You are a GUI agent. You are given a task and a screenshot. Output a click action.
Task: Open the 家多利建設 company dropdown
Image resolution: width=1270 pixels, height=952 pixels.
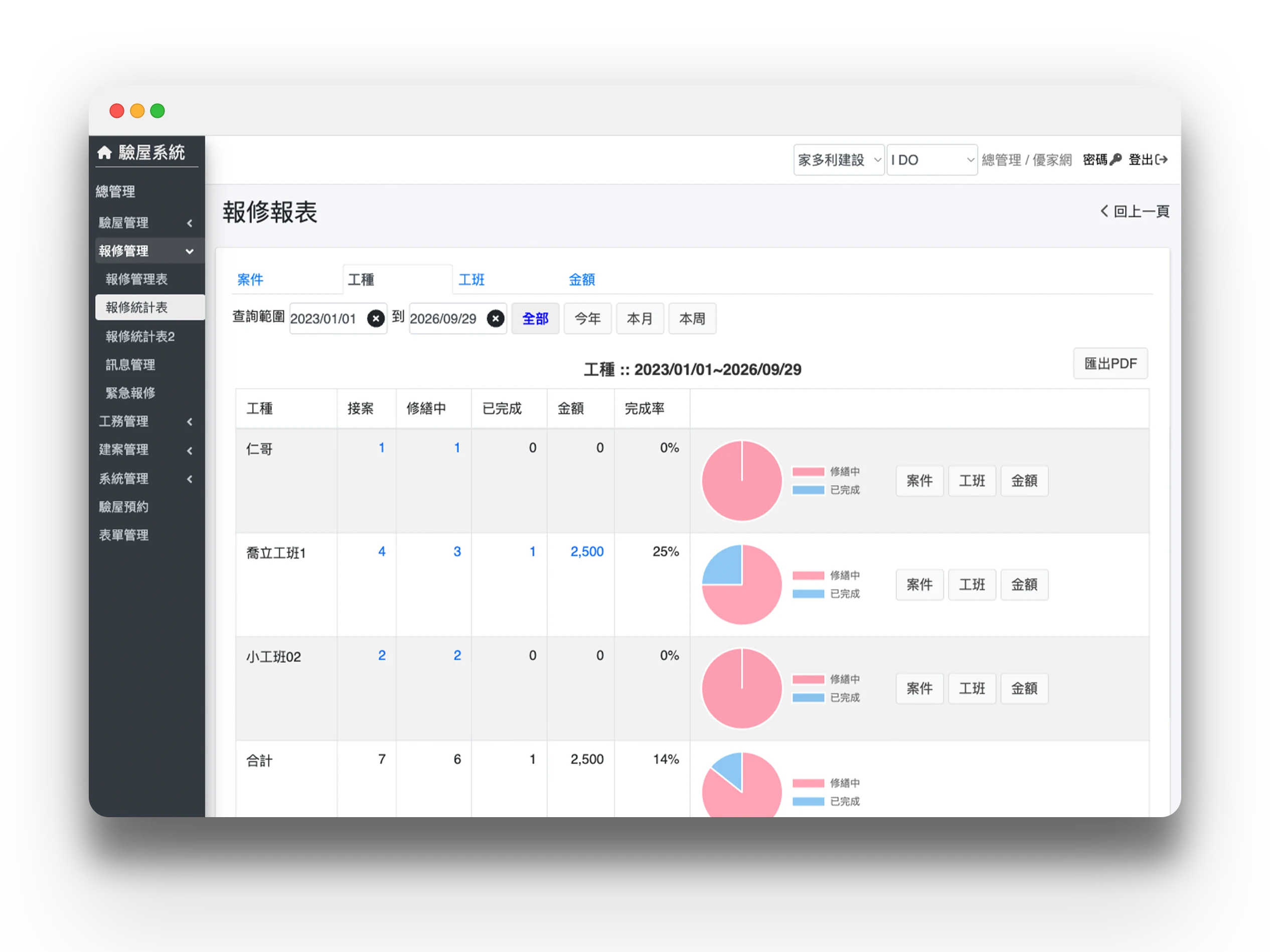[839, 159]
